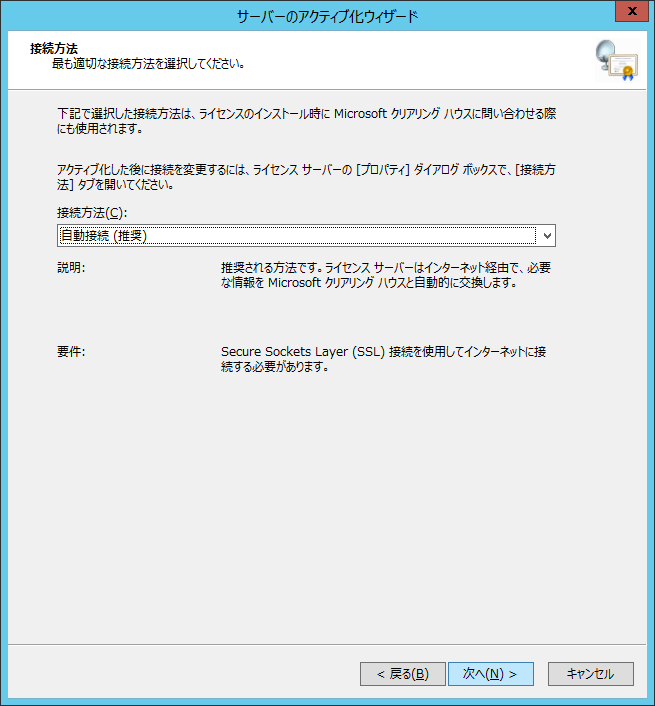This screenshot has width=655, height=706.
Task: Click the wizard certificate icon in header
Action: [615, 60]
